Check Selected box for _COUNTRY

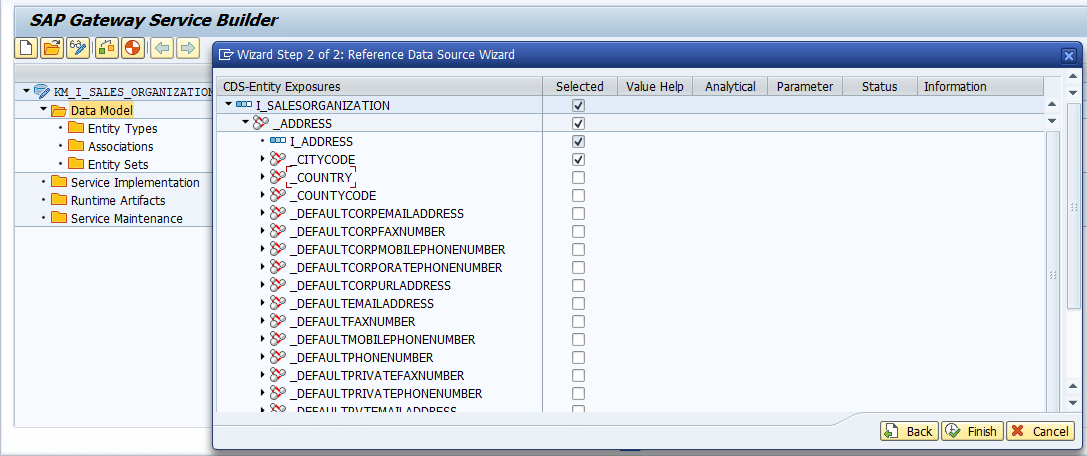(578, 177)
